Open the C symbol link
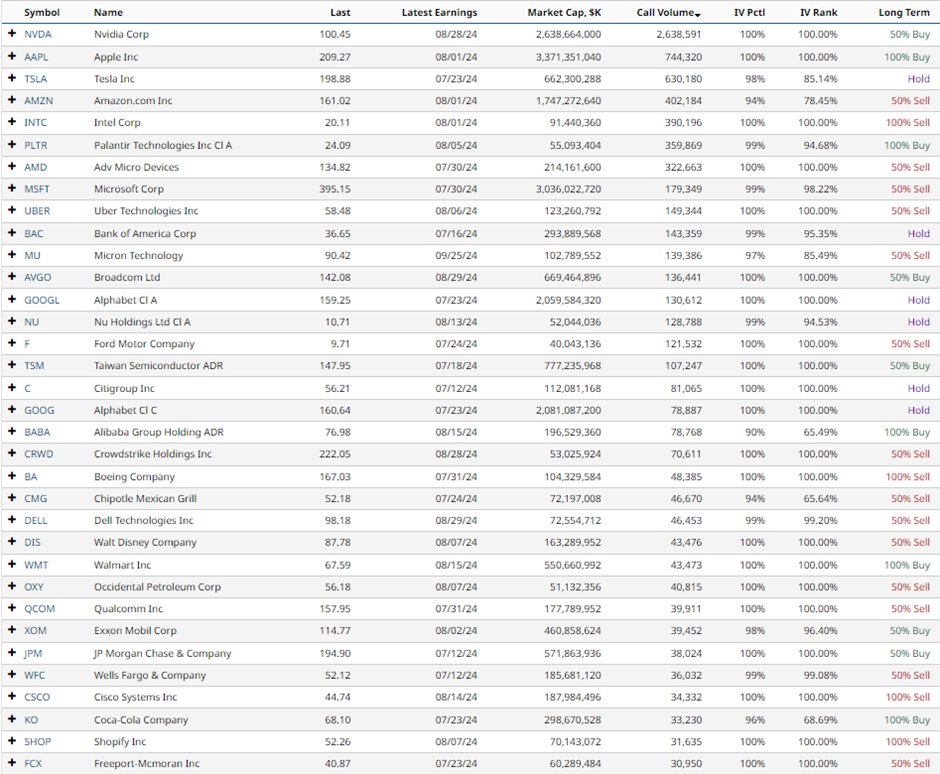The height and width of the screenshot is (774, 940). 28,388
